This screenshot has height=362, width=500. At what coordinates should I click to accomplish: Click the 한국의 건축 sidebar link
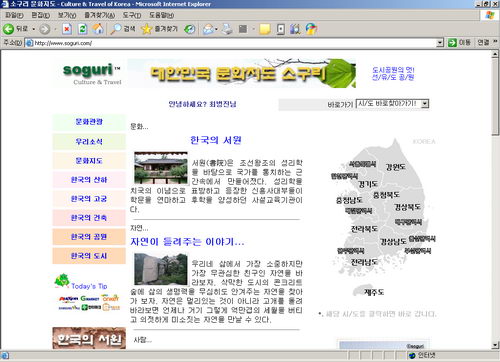(x=89, y=218)
